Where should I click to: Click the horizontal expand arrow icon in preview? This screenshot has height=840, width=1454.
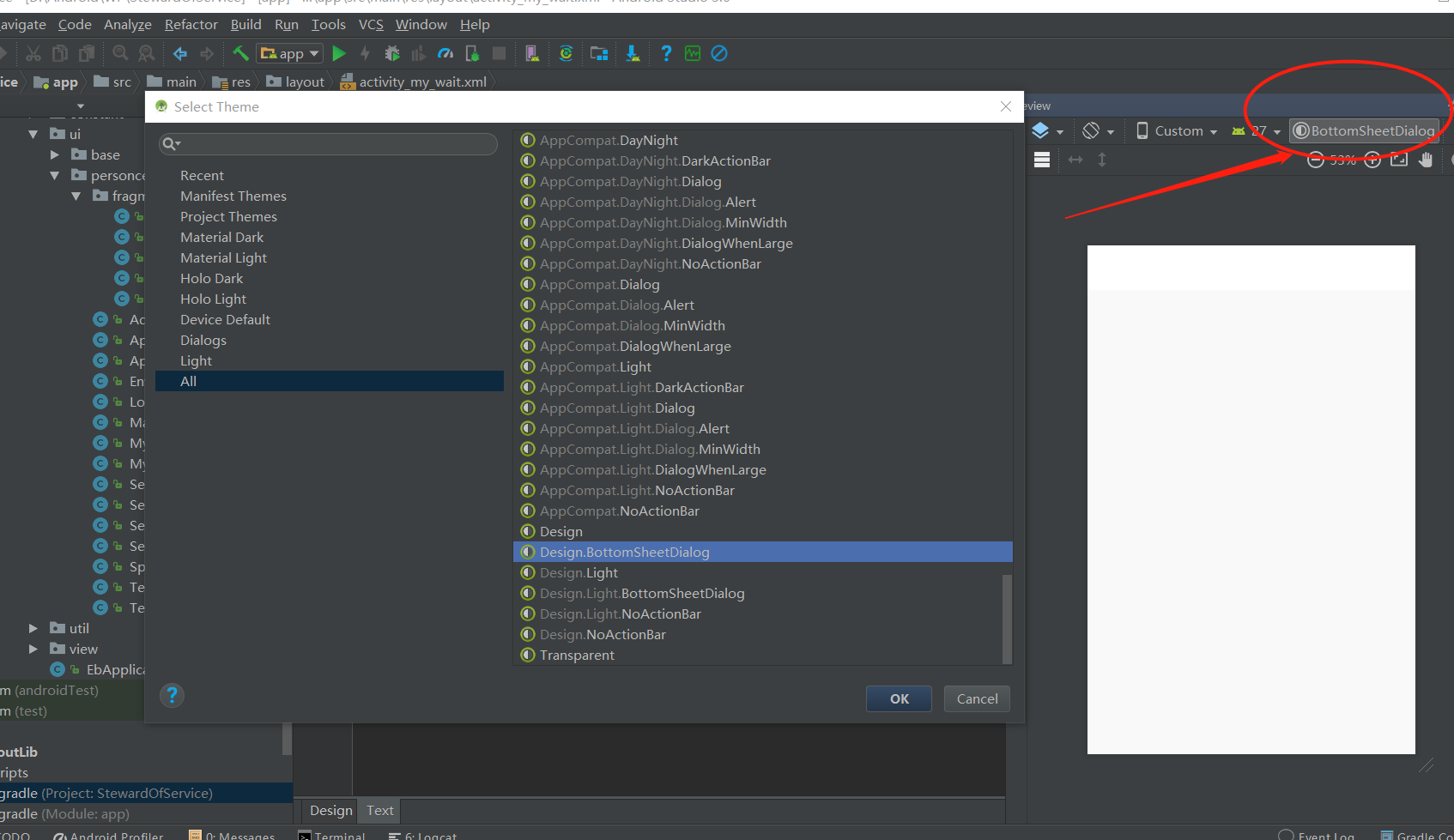point(1075,160)
